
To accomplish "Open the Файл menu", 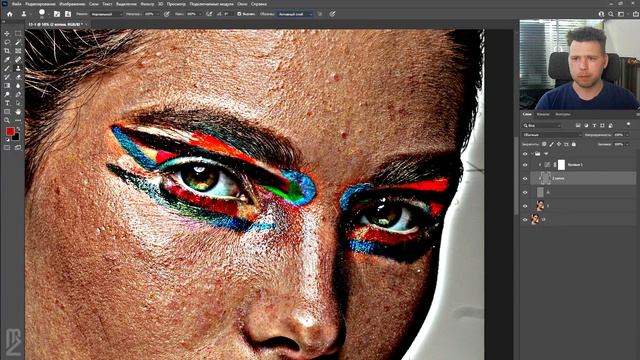I will click(x=16, y=4).
